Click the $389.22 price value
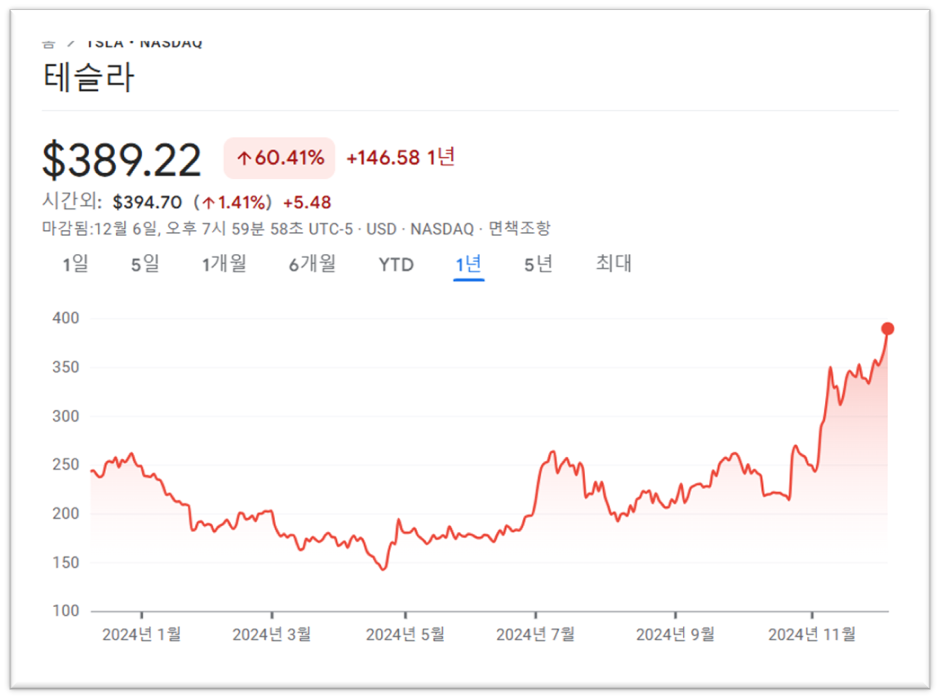Screen dimensions: 940x699 coord(122,160)
